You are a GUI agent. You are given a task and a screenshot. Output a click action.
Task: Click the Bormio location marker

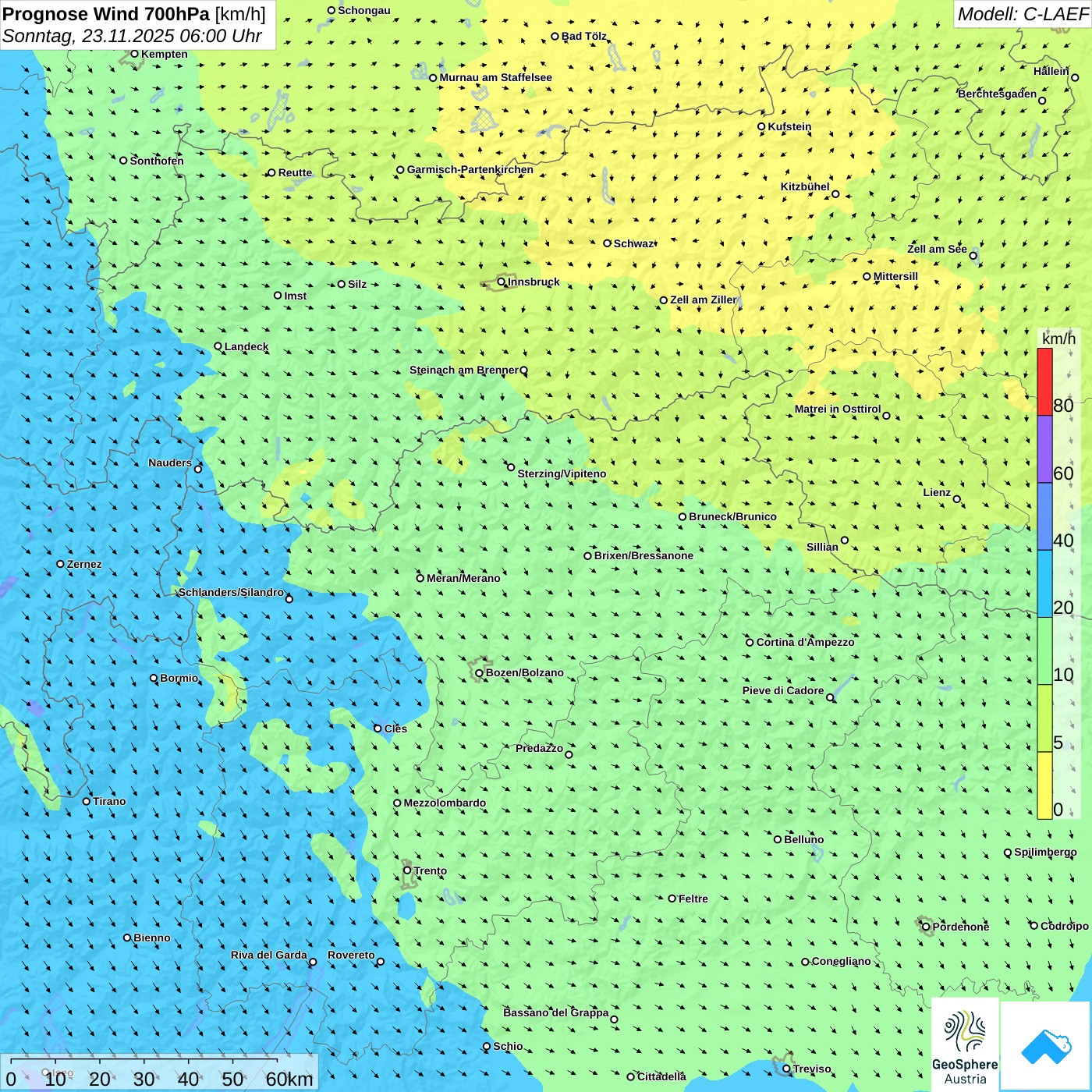pos(154,678)
